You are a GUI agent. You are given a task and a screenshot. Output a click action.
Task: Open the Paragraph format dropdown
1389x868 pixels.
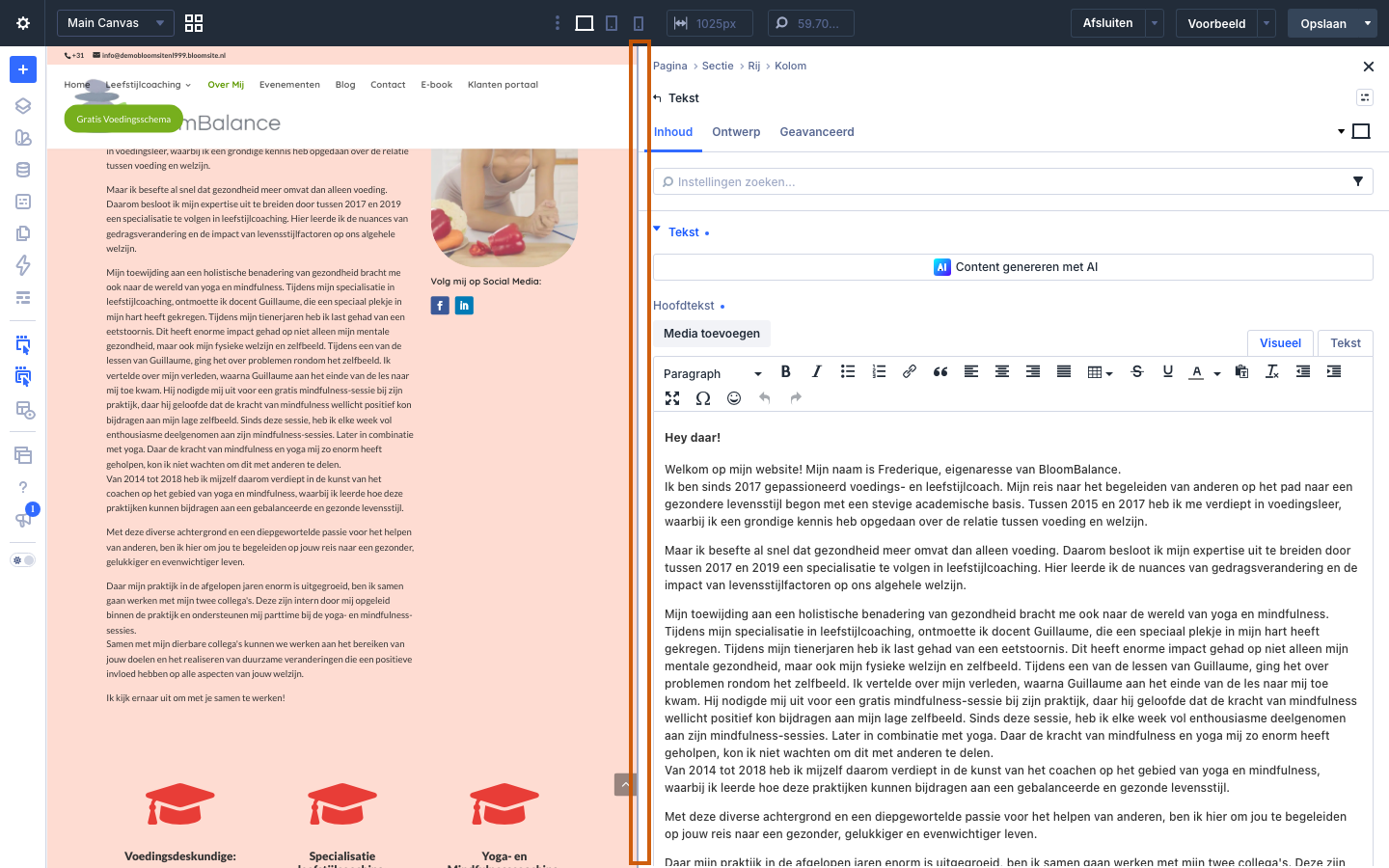713,373
